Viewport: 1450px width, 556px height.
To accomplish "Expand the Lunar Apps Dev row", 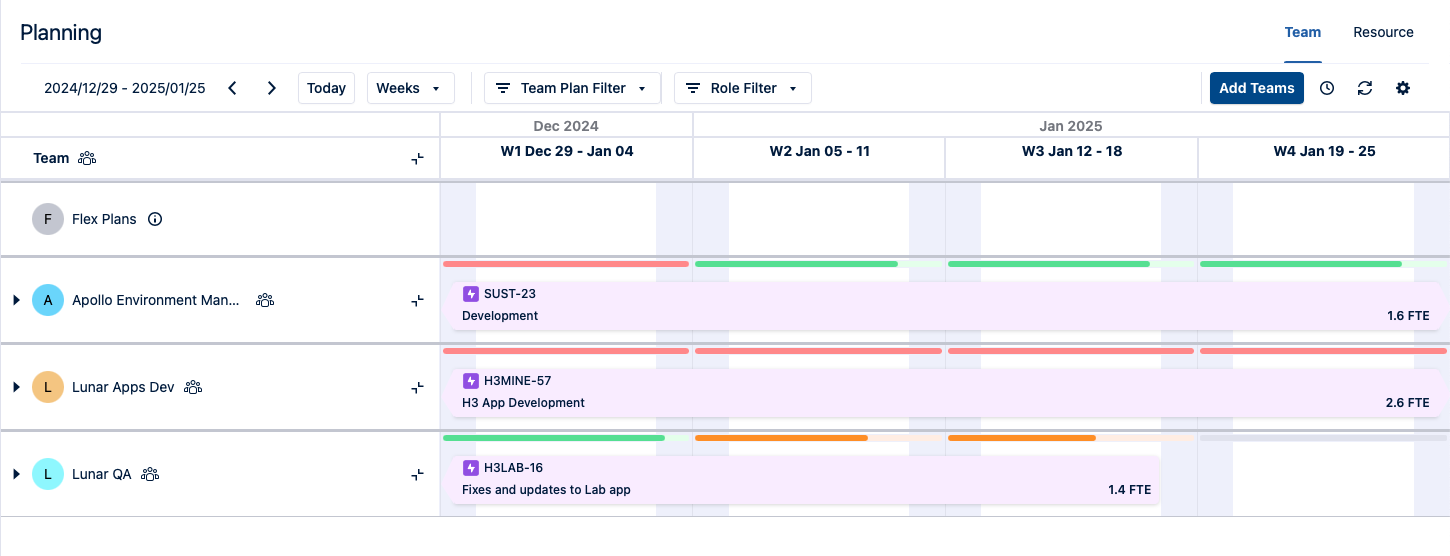I will [16, 387].
